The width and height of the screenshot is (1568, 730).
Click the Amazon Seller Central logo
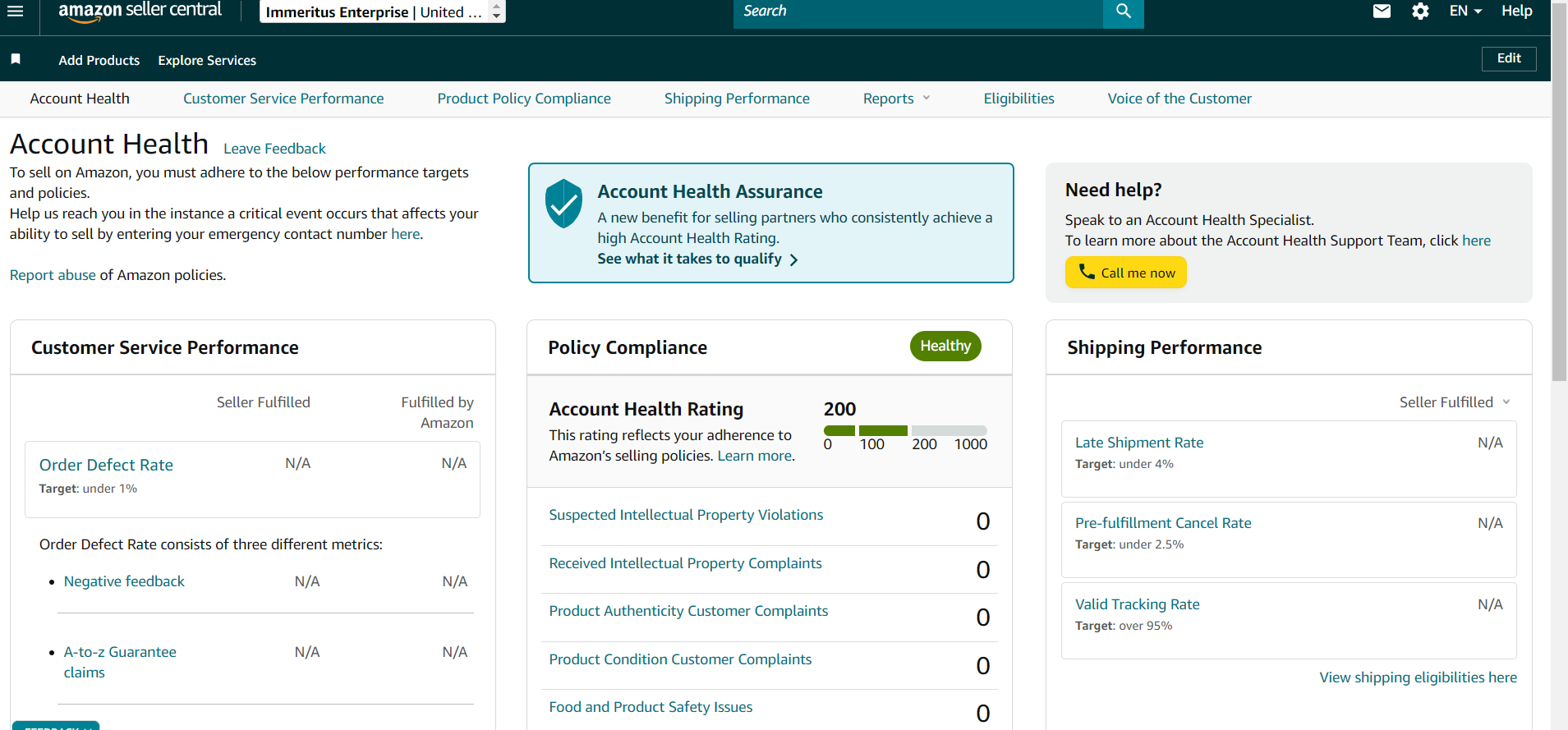tap(140, 11)
